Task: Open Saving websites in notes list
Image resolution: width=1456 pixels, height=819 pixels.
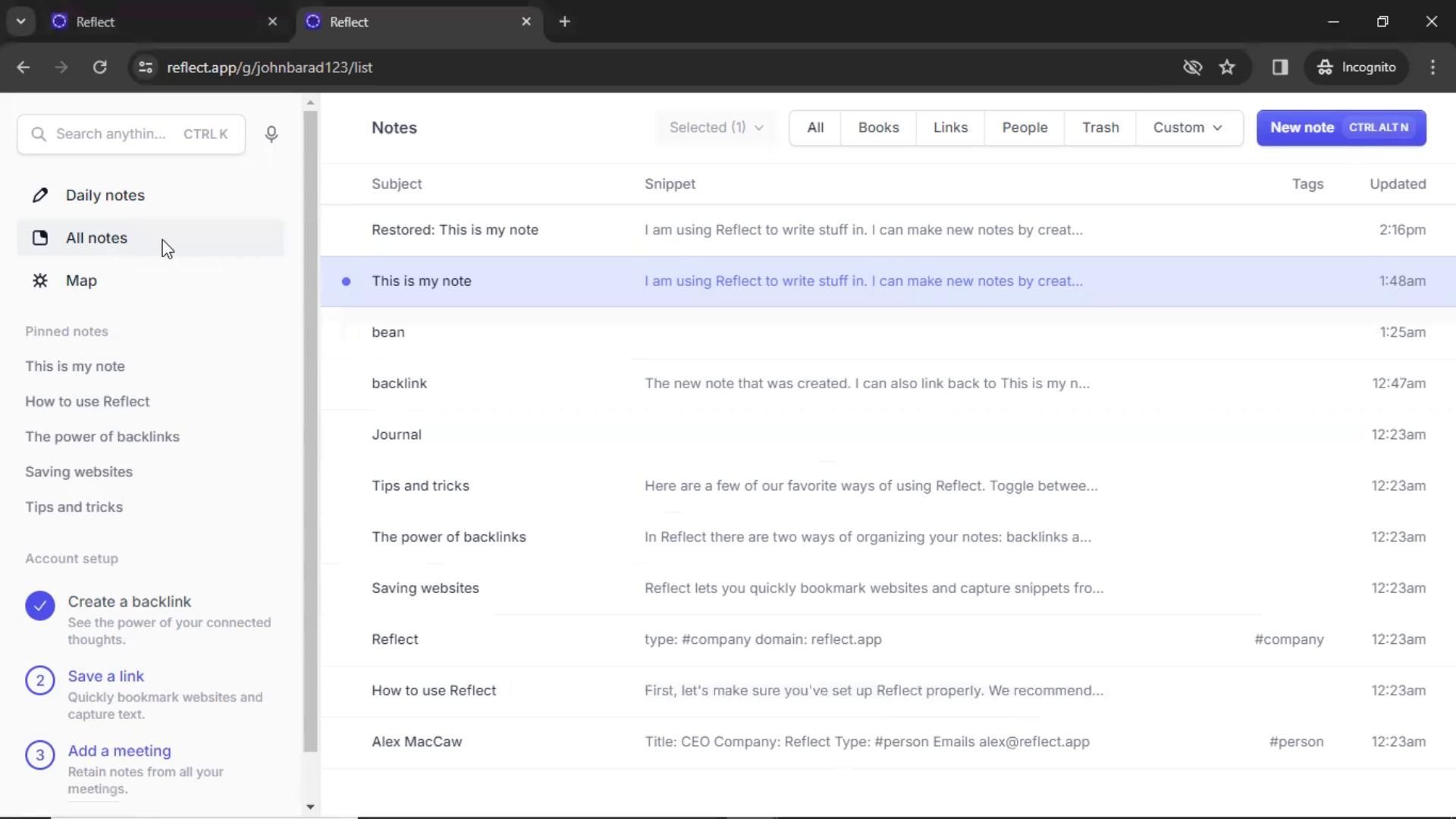Action: (888, 588)
